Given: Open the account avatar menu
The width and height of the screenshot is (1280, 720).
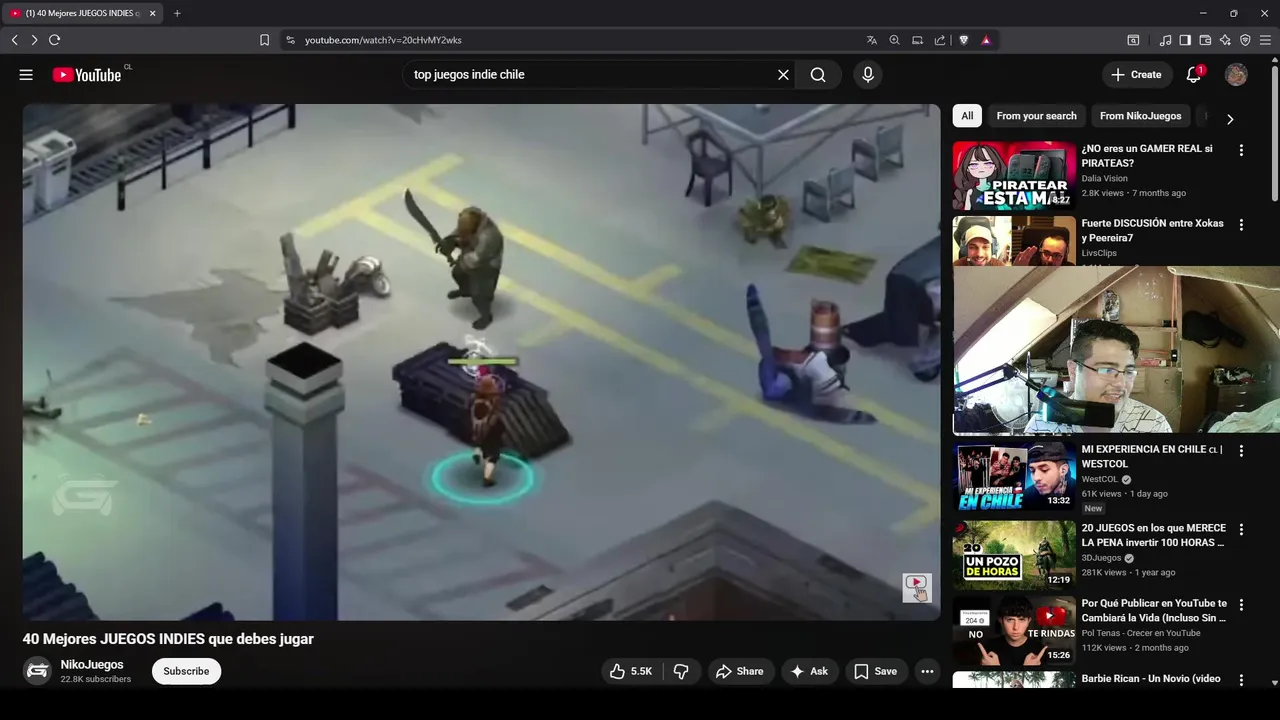Looking at the screenshot, I should pyautogui.click(x=1236, y=75).
